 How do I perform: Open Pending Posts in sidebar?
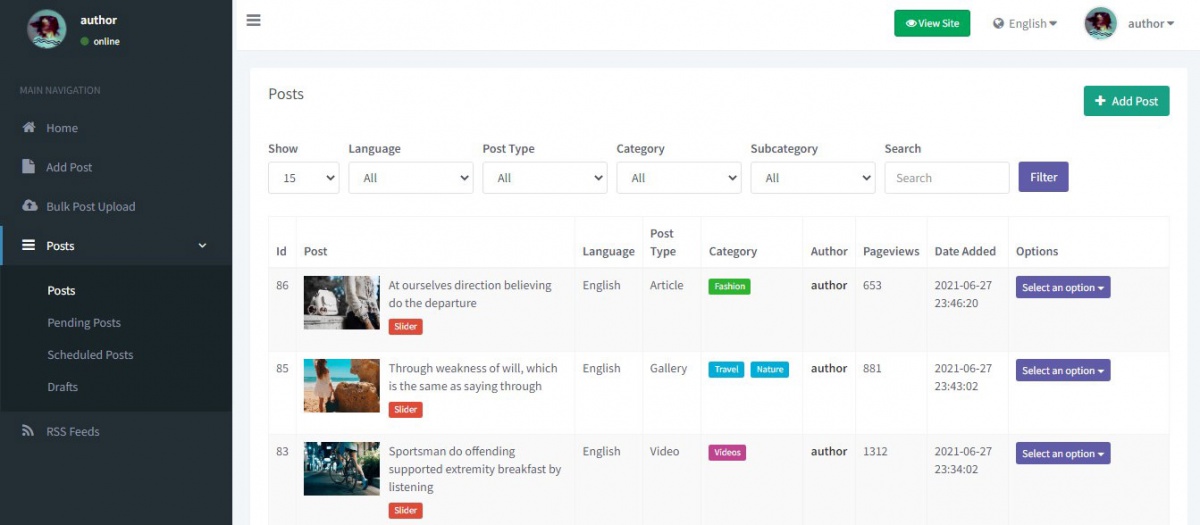(x=84, y=323)
